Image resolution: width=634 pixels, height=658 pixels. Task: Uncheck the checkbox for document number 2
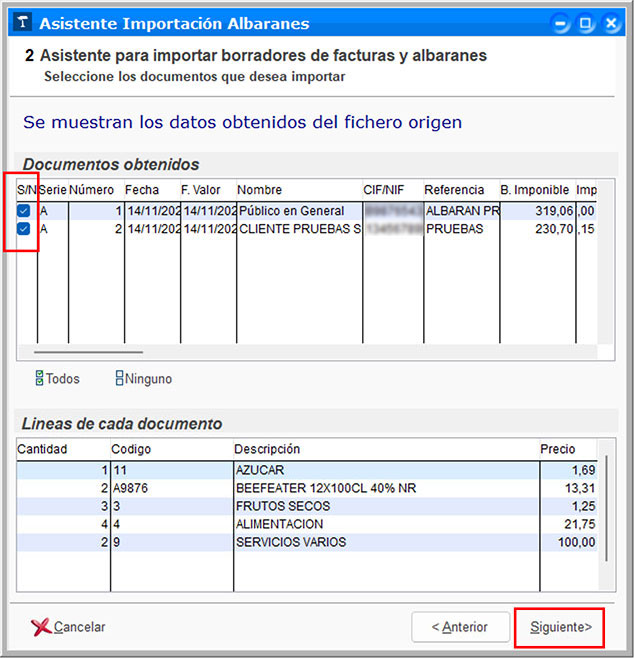pyautogui.click(x=24, y=229)
